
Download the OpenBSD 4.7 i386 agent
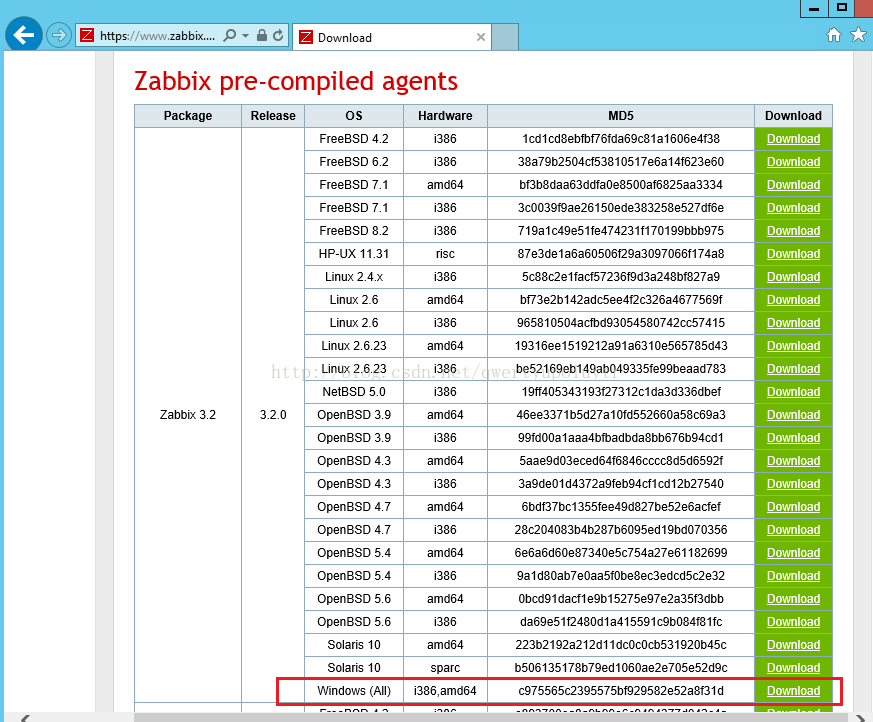[x=793, y=530]
